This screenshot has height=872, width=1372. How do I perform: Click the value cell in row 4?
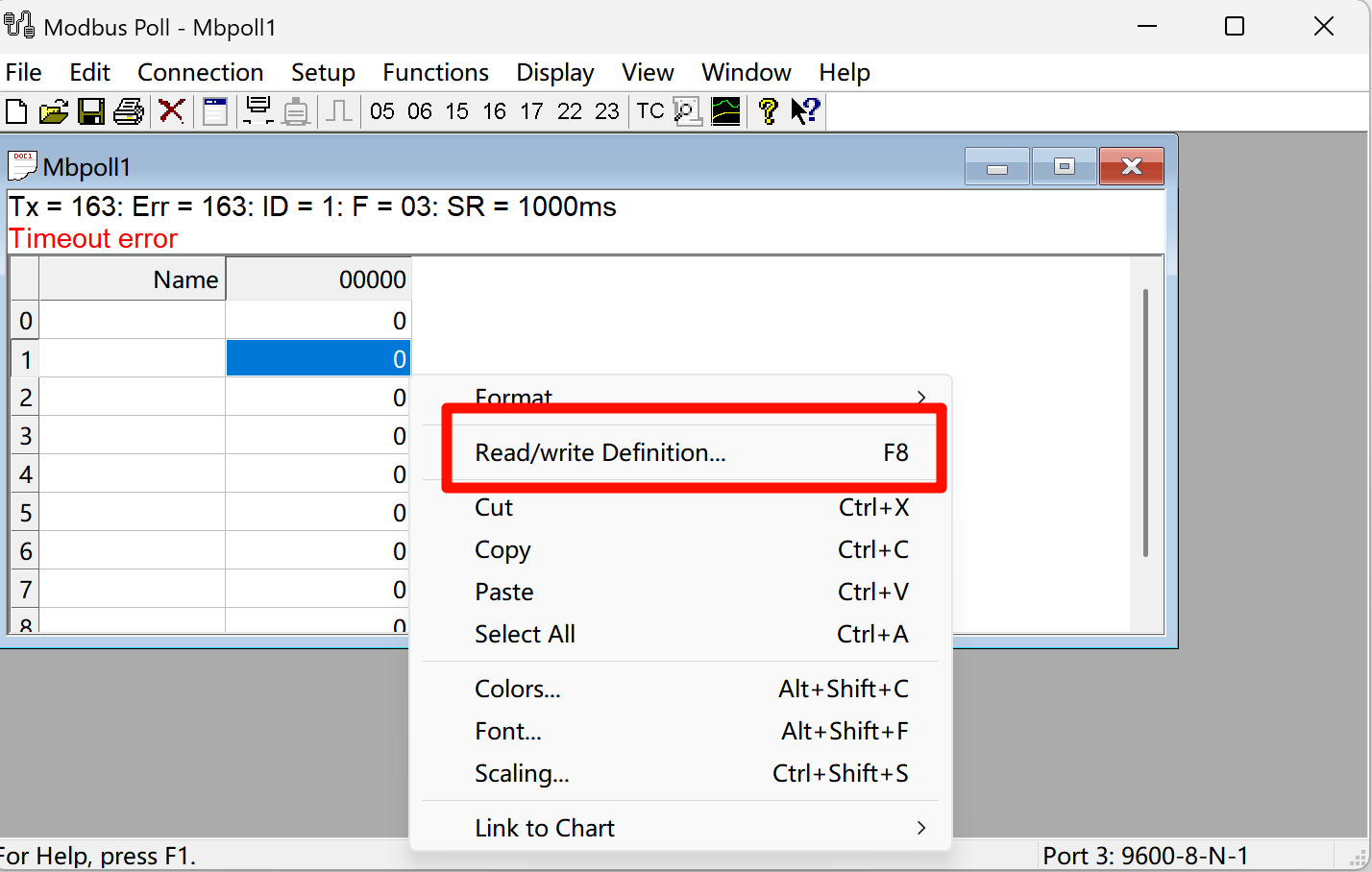click(x=319, y=473)
